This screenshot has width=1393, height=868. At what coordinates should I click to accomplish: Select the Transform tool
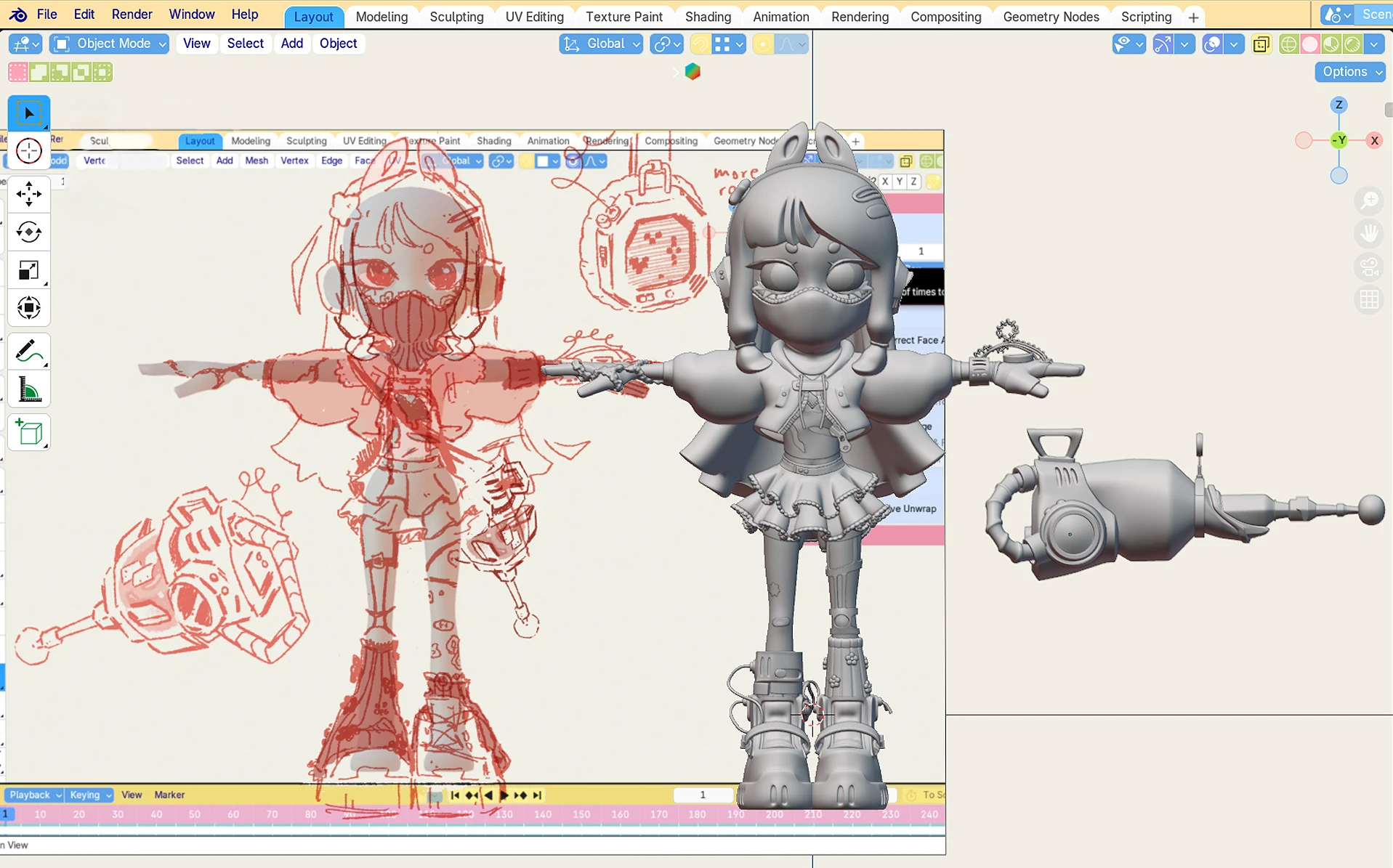click(29, 308)
